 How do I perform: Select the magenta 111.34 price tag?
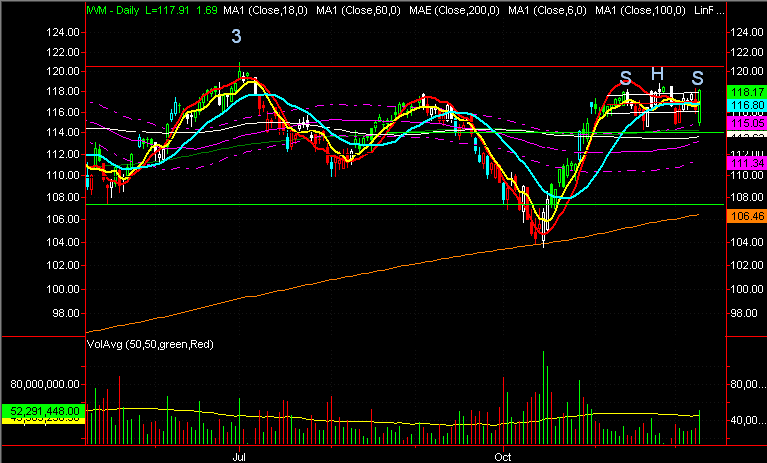[746, 163]
